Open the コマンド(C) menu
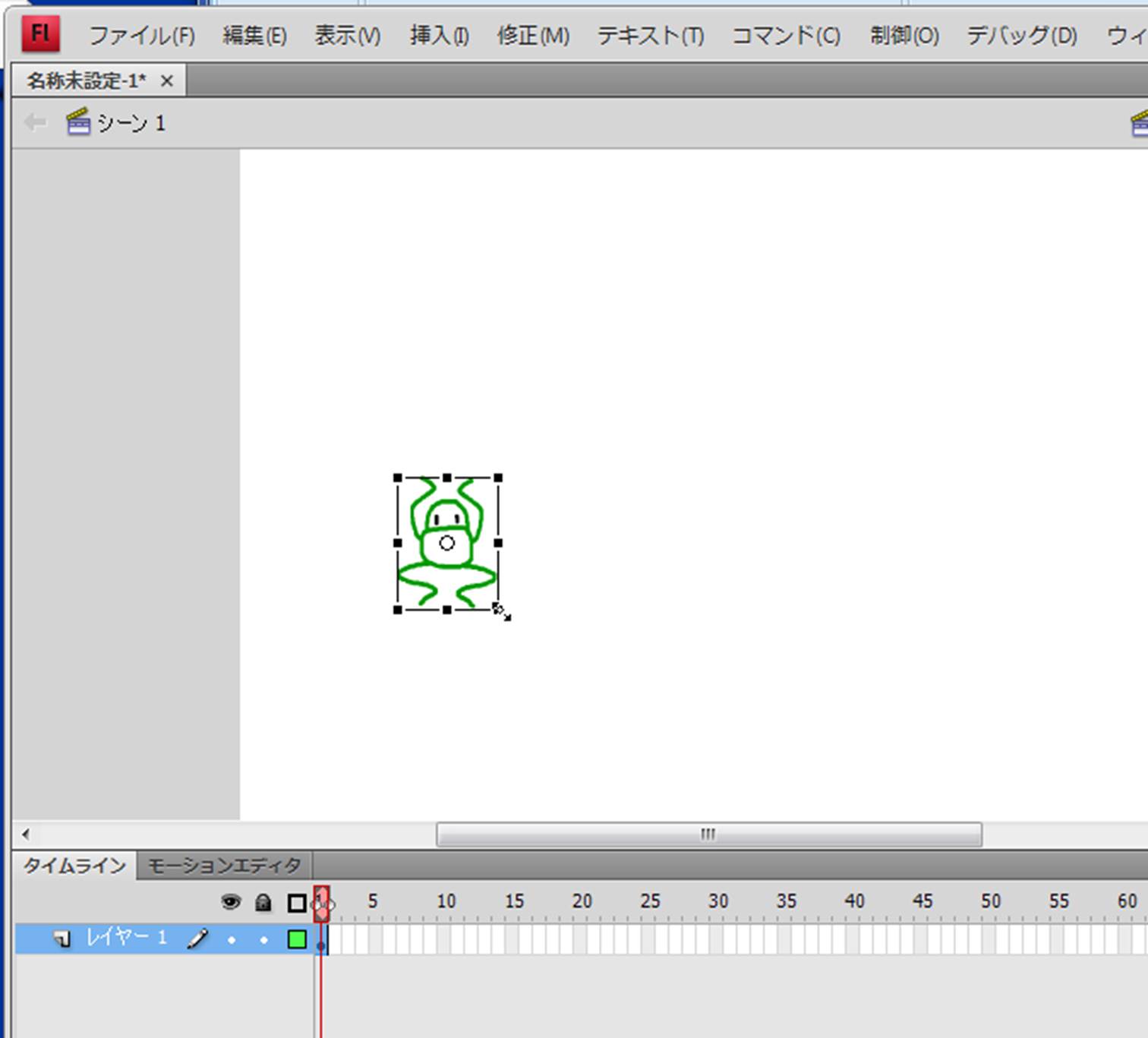The image size is (1148, 1038). (786, 36)
